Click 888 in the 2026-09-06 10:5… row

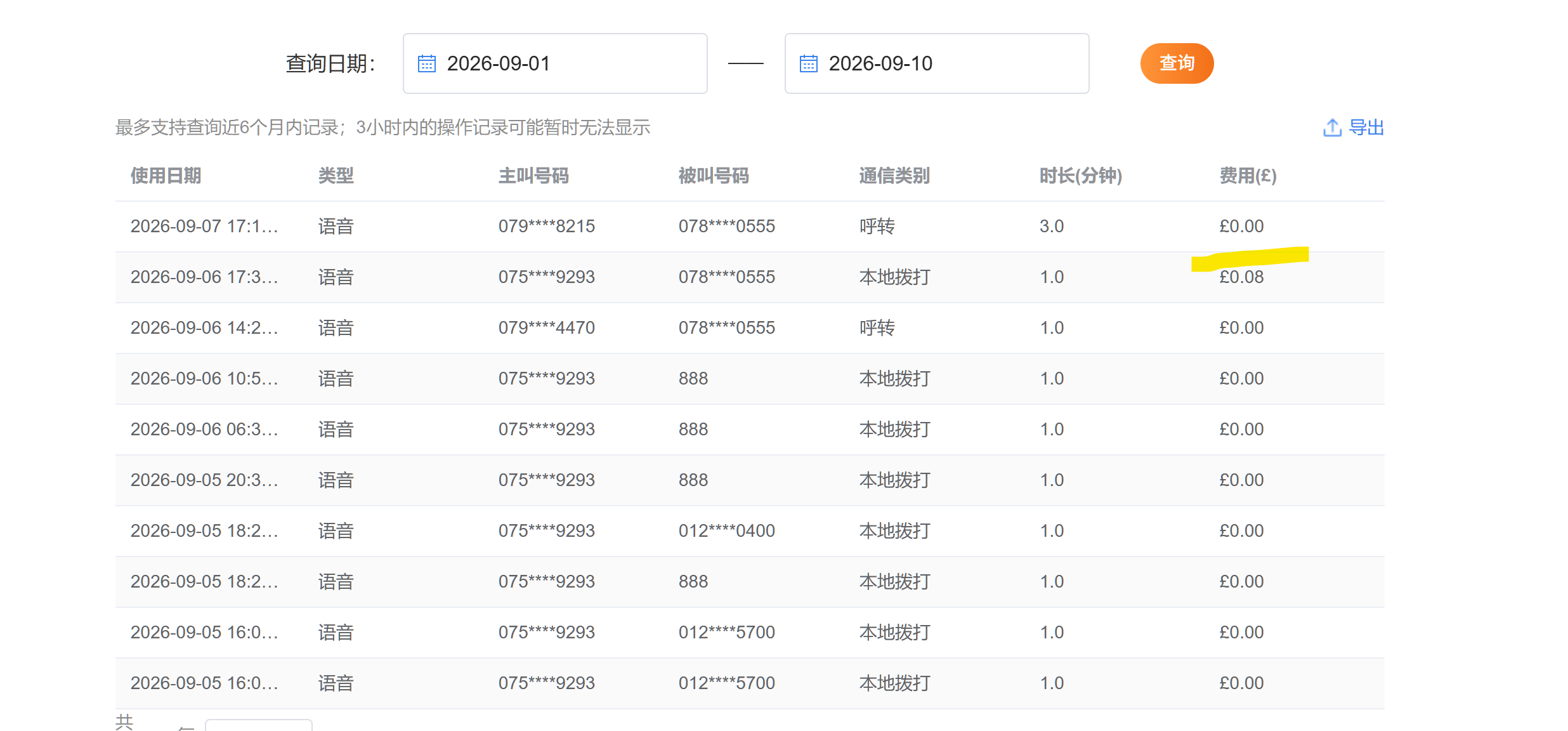(693, 379)
